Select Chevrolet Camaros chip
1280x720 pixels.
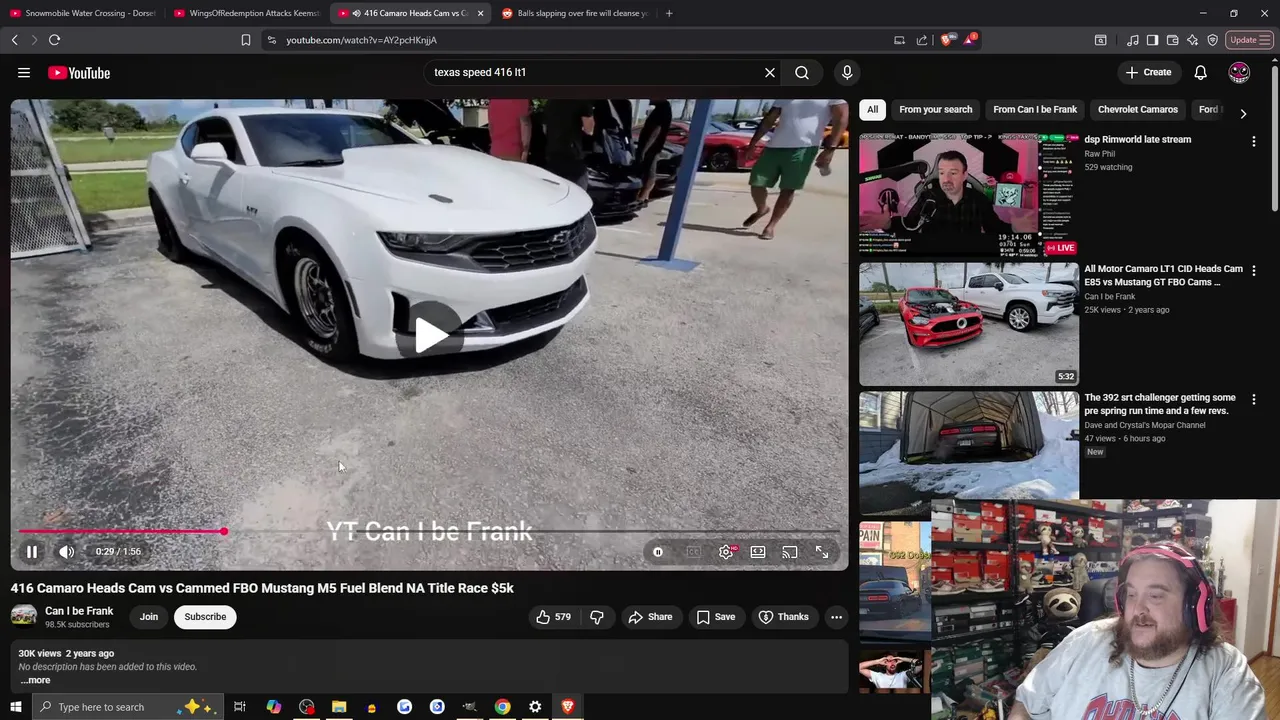pyautogui.click(x=1138, y=109)
